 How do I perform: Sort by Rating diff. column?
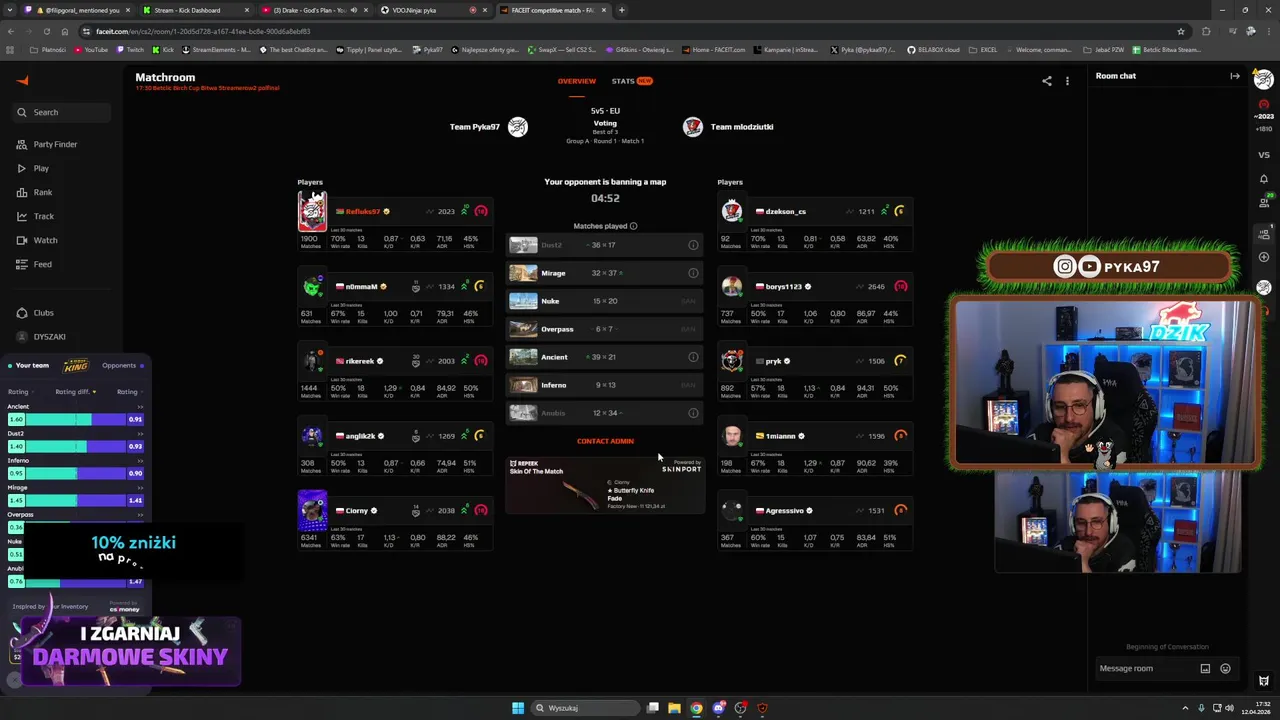coord(76,392)
